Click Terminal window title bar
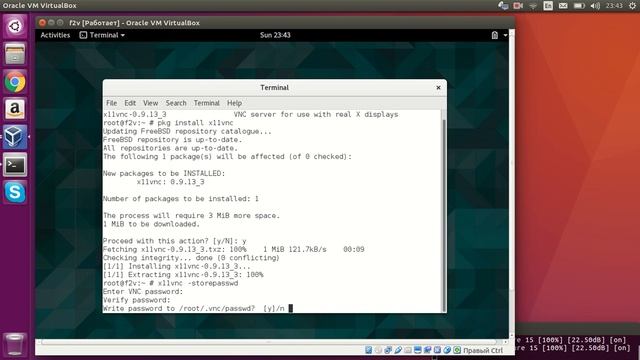640x360 pixels. coord(275,87)
